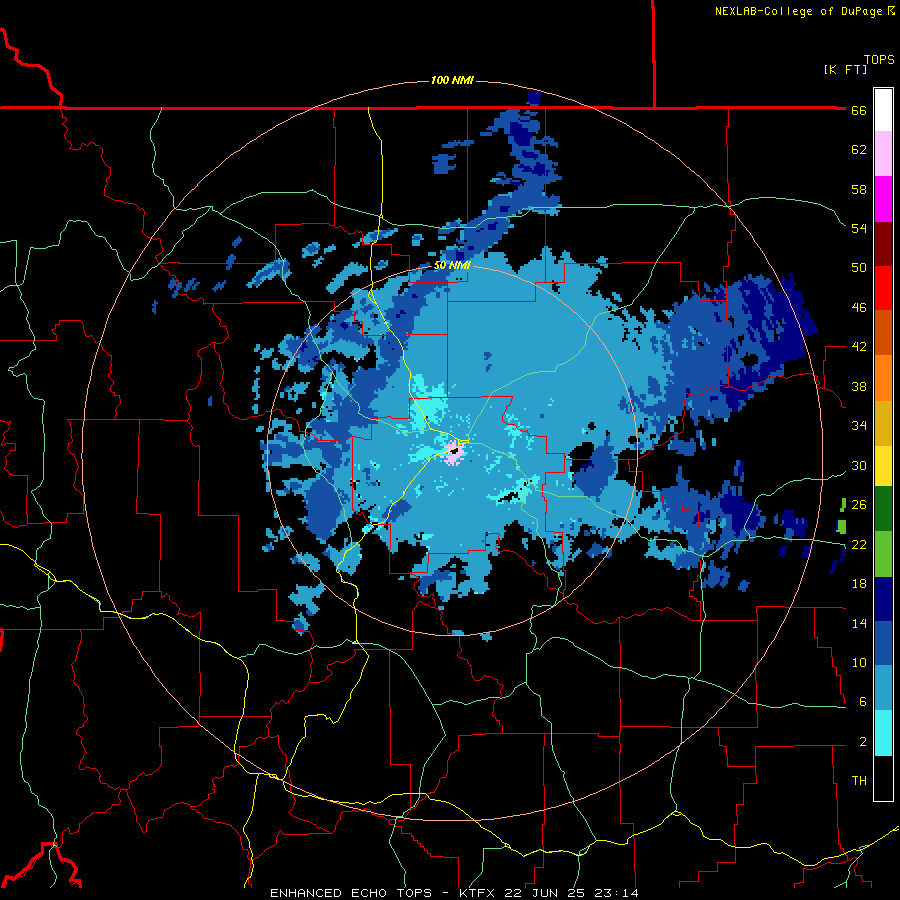Click the [K FT] units label
This screenshot has height=900, width=900.
(x=845, y=69)
